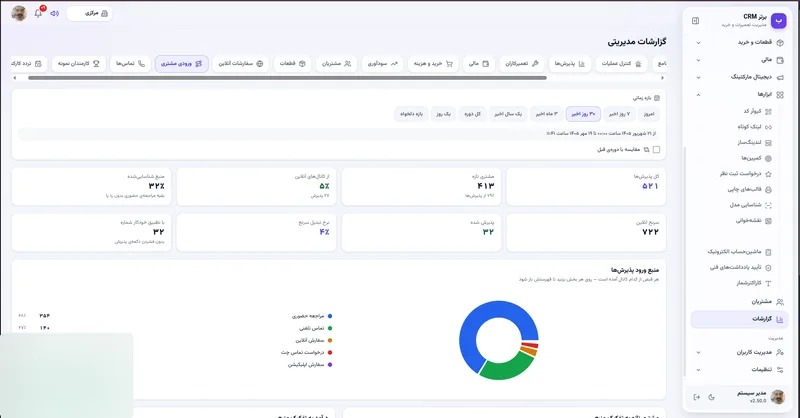Viewport: 800px width, 418px height.
Task: Switch to the تعمیرکاران report tab
Action: pos(521,64)
